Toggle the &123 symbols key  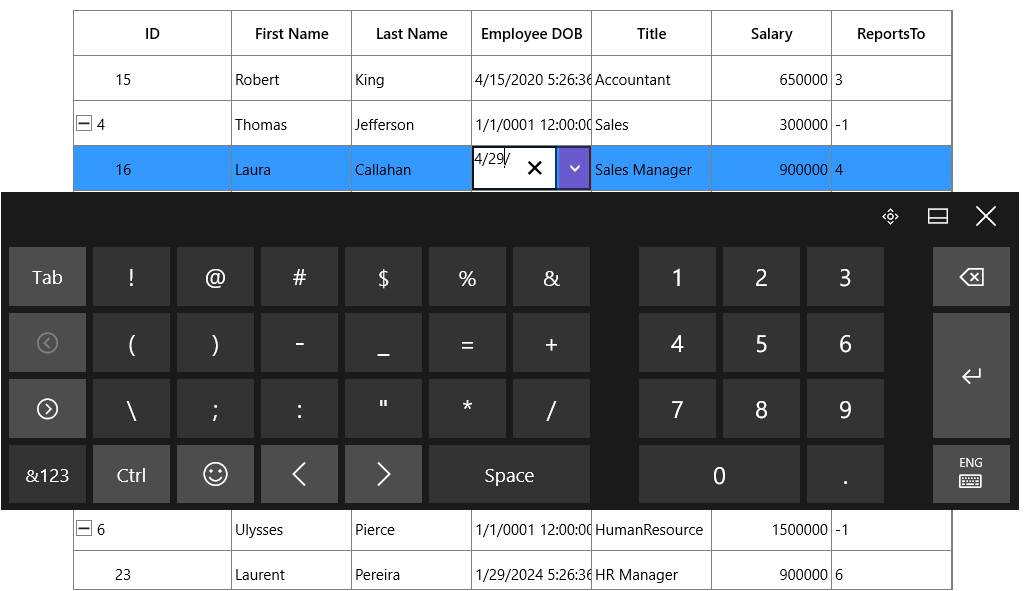tap(47, 474)
